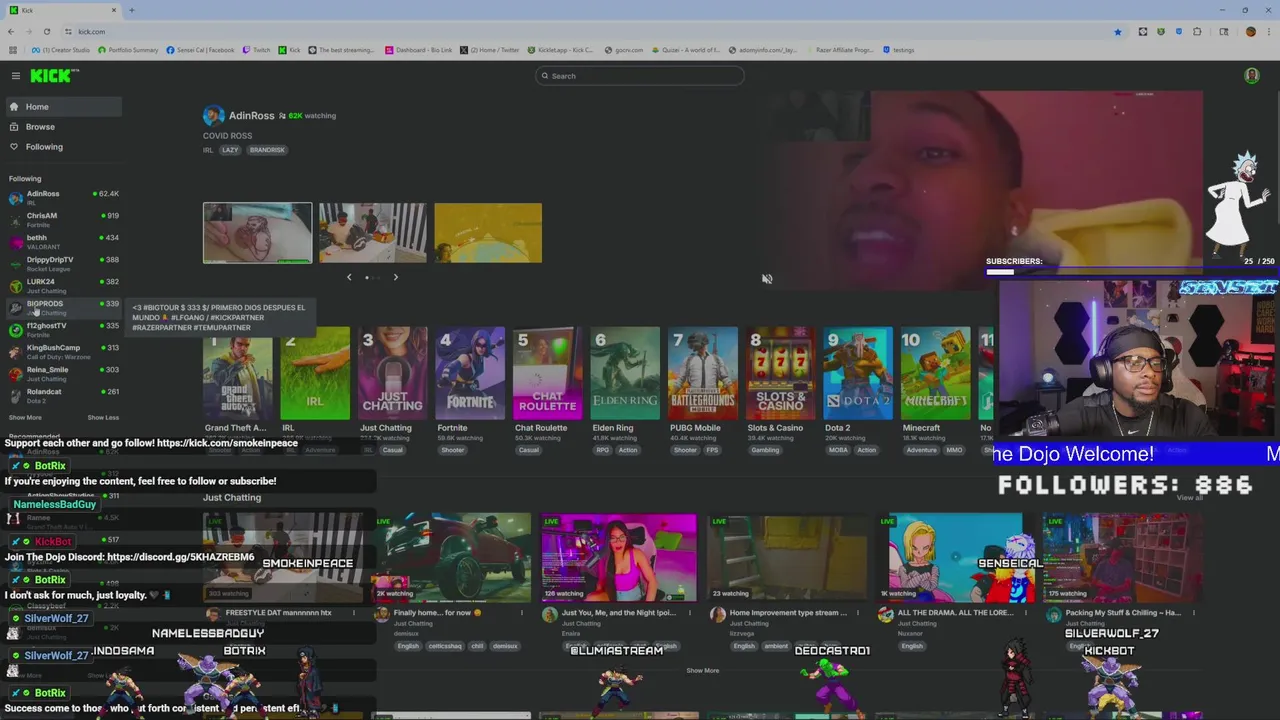Click AdinRoss featured avatar
The image size is (1280, 720).
pos(213,116)
